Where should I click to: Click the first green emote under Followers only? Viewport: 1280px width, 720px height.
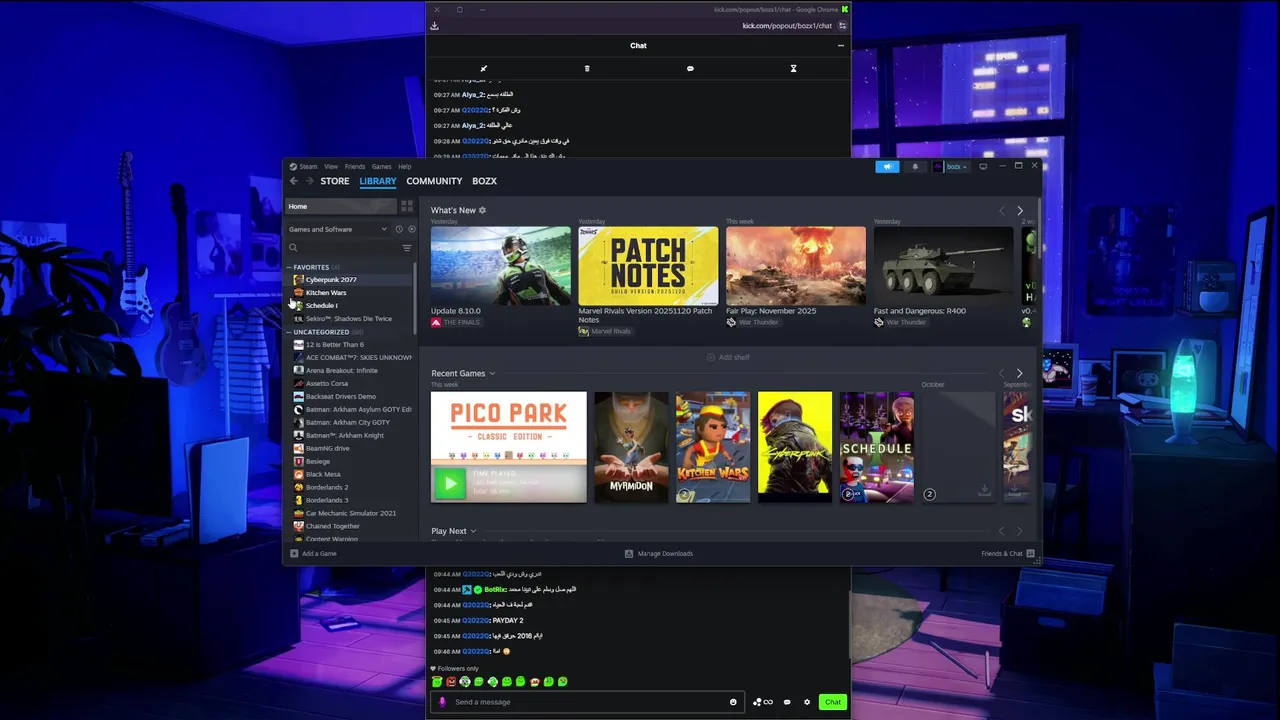point(437,682)
